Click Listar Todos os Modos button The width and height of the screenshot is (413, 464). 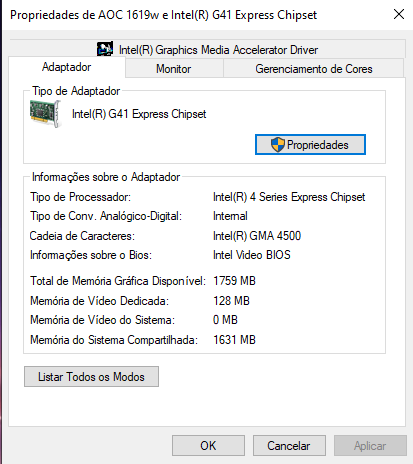[91, 377]
